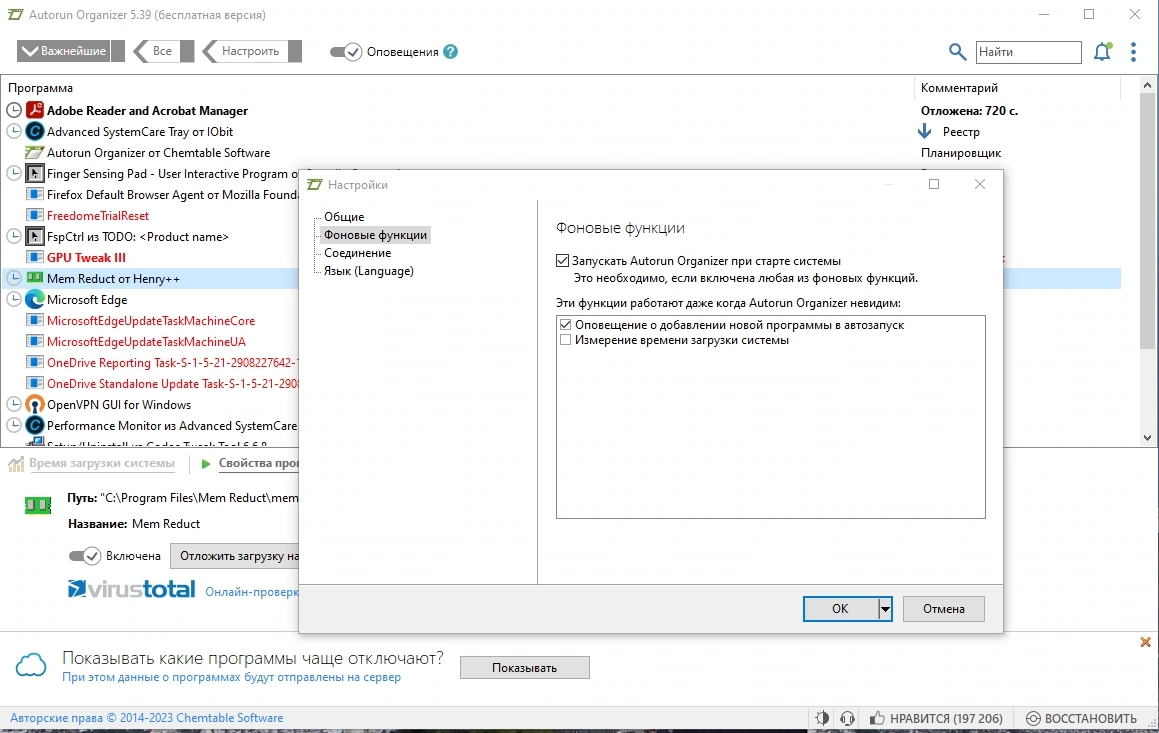Click the main list scrollbar down arrow
This screenshot has height=733, width=1159.
tap(1147, 437)
